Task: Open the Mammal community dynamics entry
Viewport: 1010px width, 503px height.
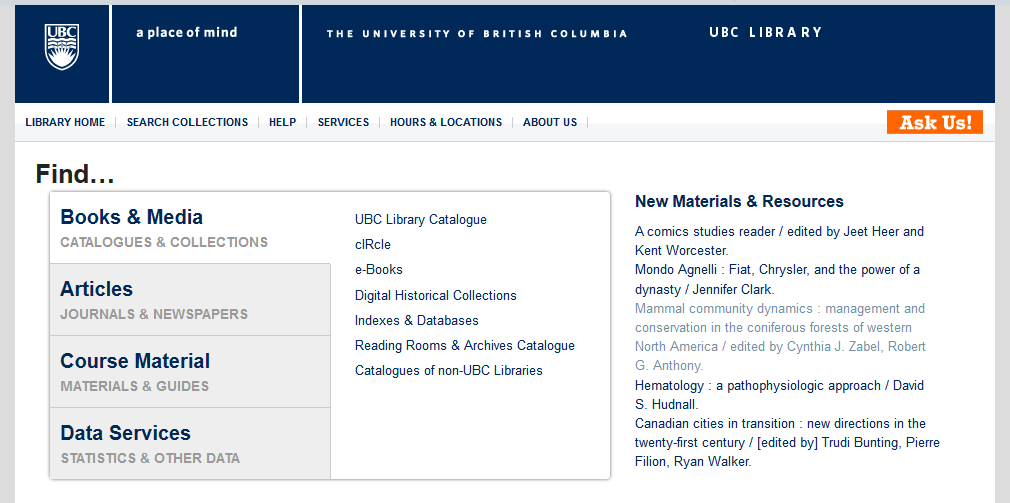Action: coord(780,337)
